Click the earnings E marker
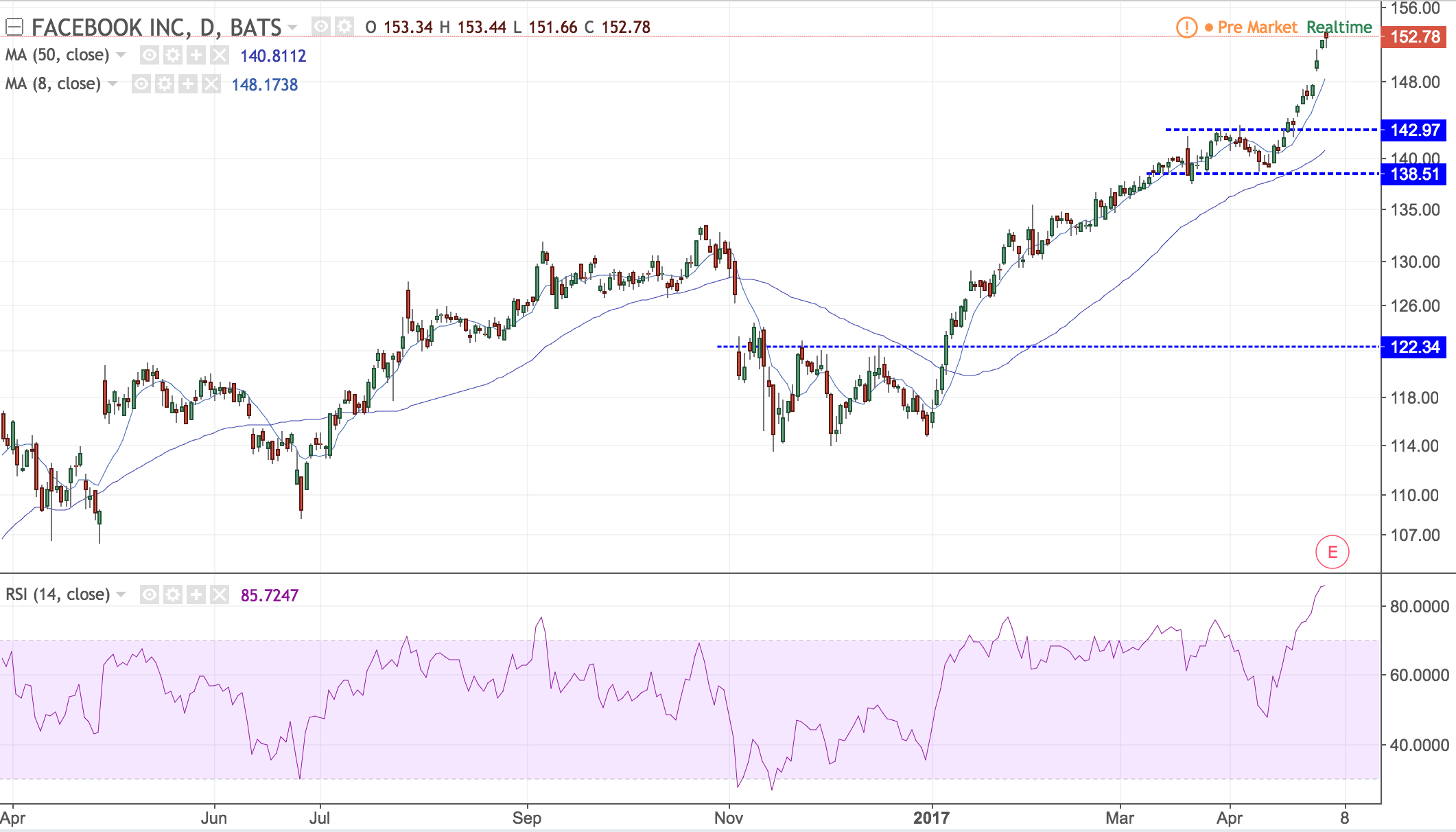 [1332, 552]
